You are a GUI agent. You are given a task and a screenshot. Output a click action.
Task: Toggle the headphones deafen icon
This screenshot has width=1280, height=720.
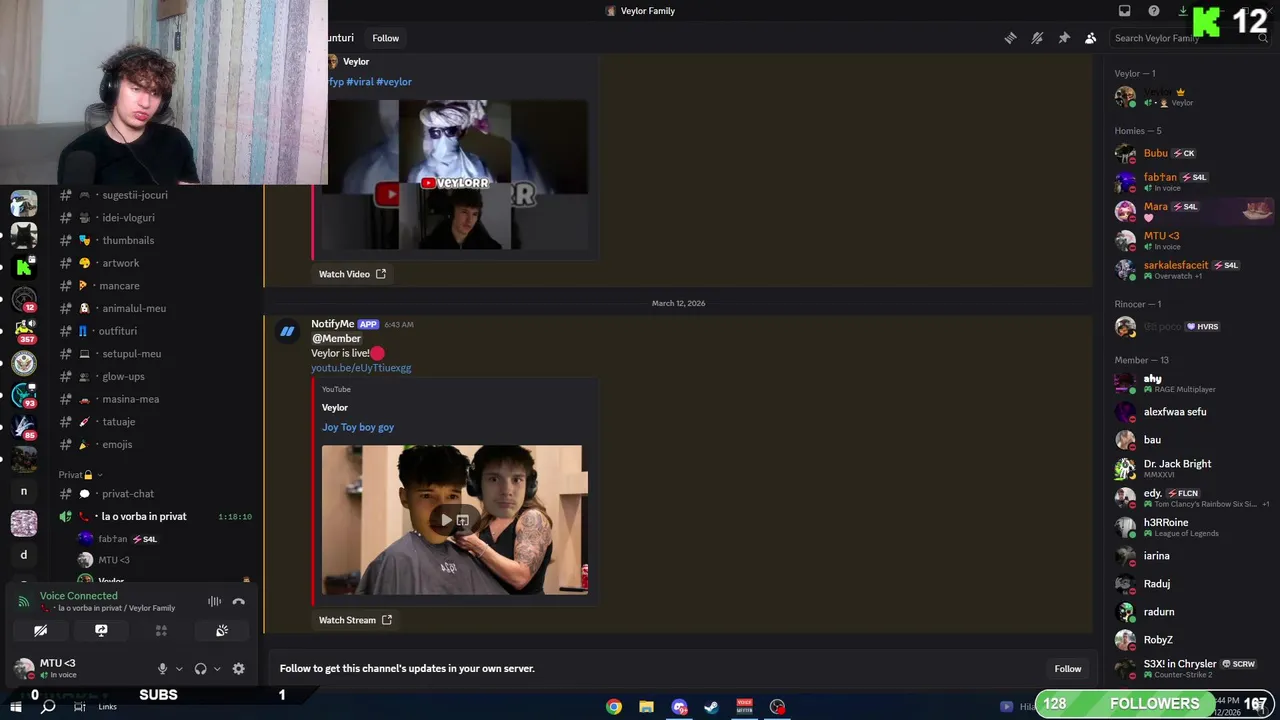200,669
